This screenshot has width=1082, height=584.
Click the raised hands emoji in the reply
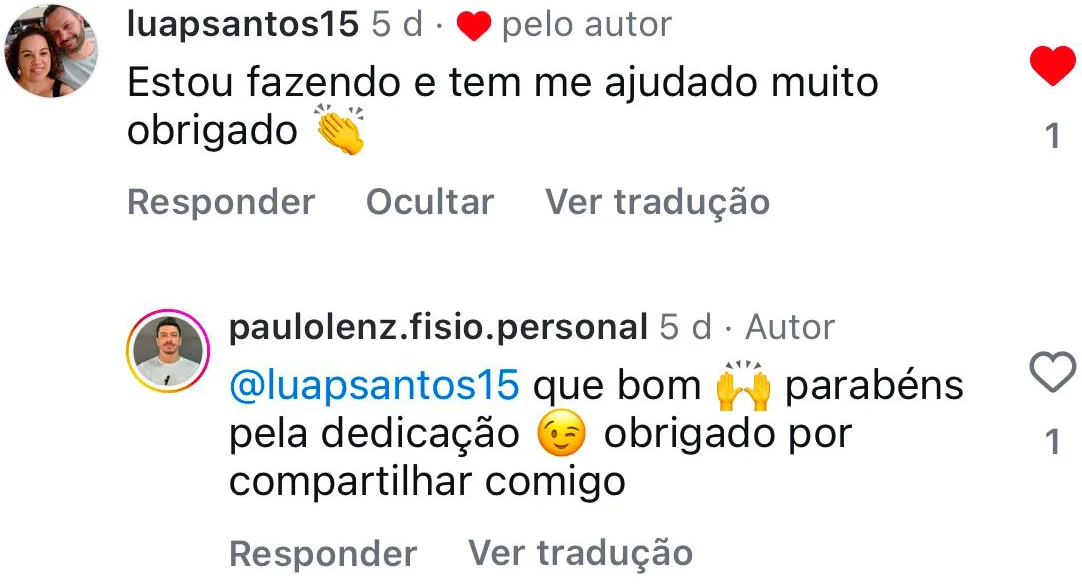click(x=743, y=385)
